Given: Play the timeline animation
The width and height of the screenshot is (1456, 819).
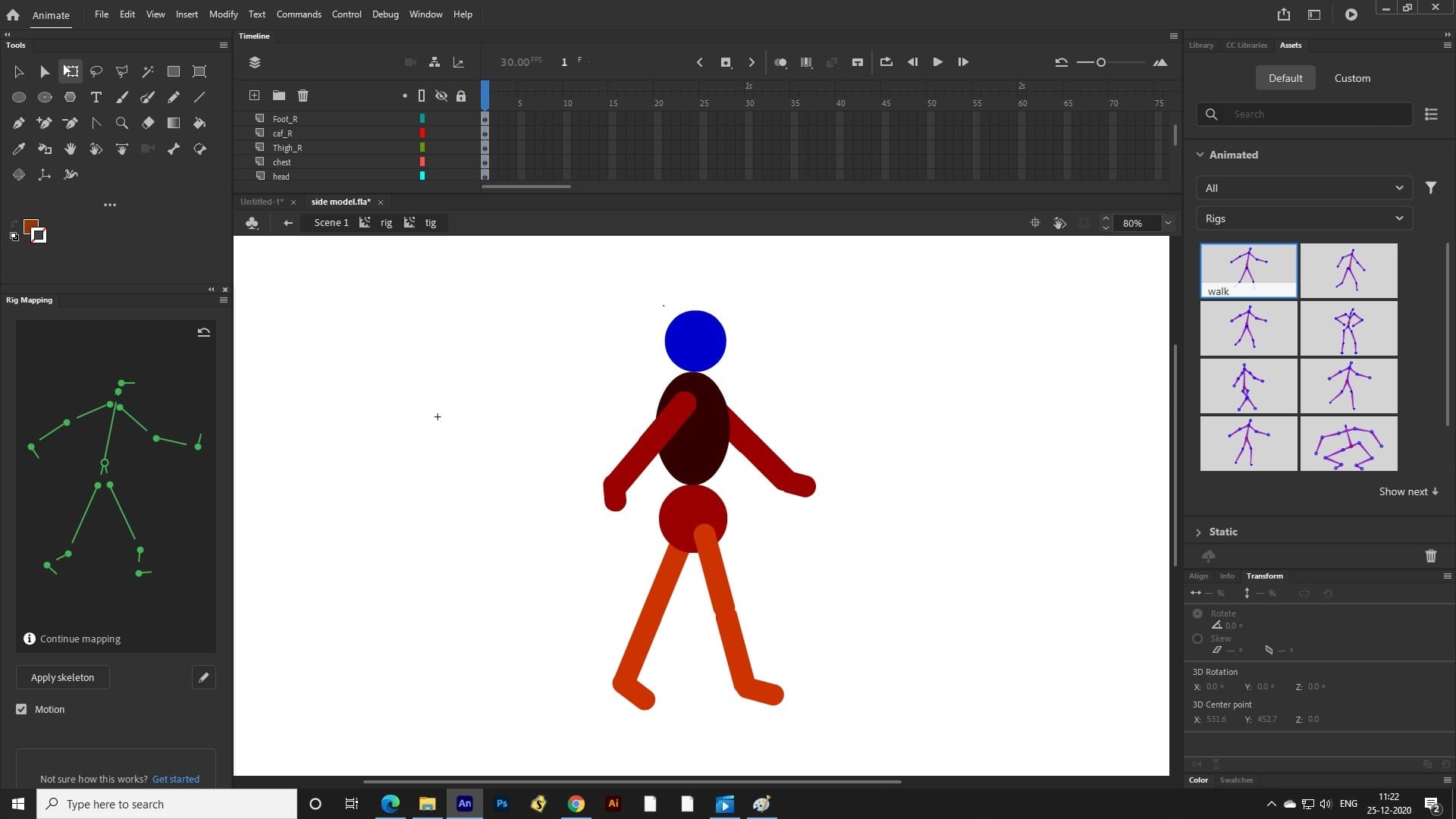Looking at the screenshot, I should coord(937,62).
